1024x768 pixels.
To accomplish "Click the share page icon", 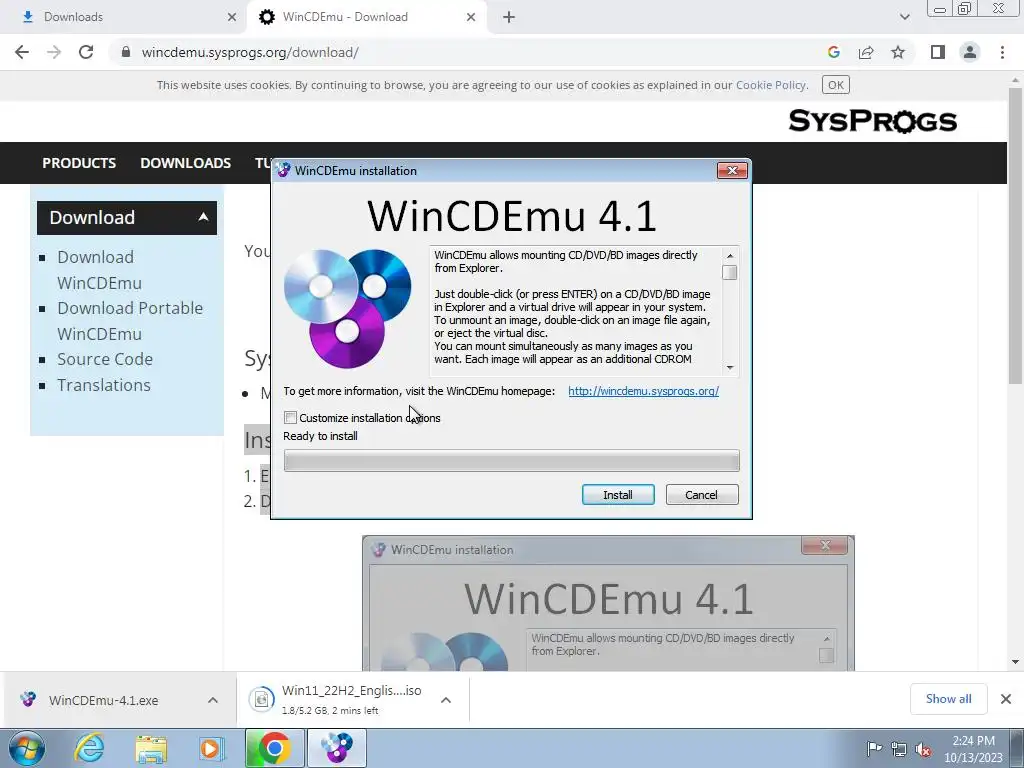I will [x=866, y=52].
